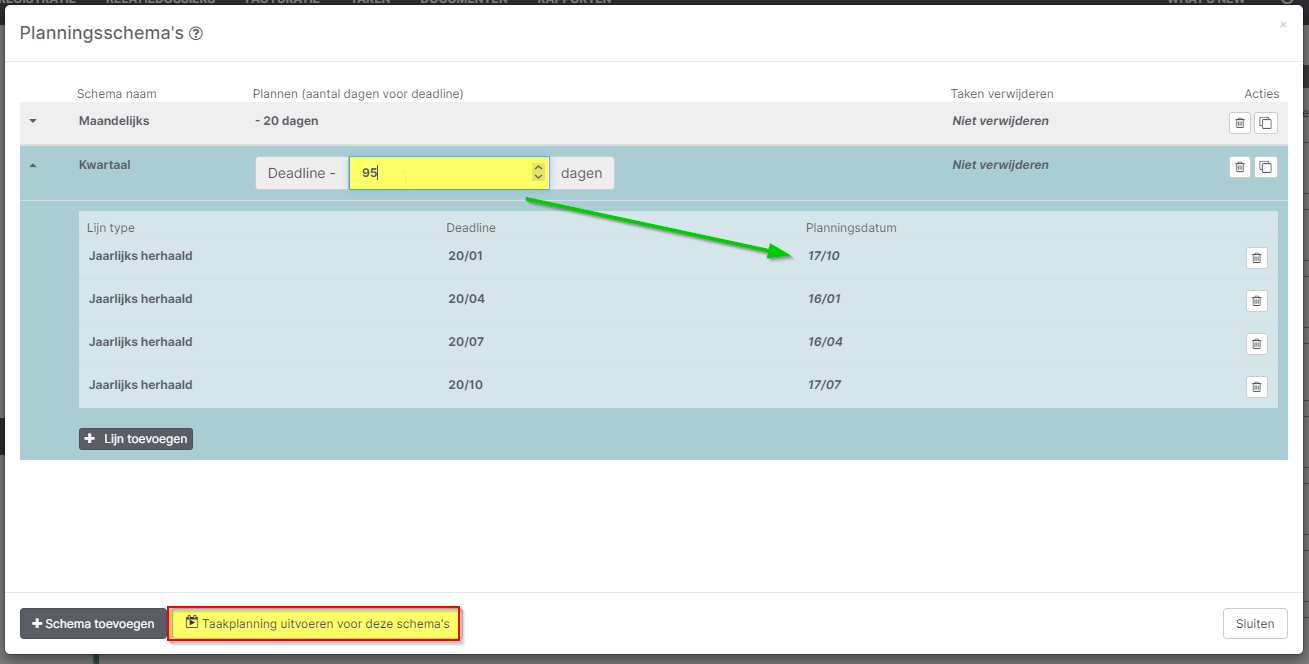Collapse the Kwartaal schema row
This screenshot has width=1309, height=664.
coord(33,166)
